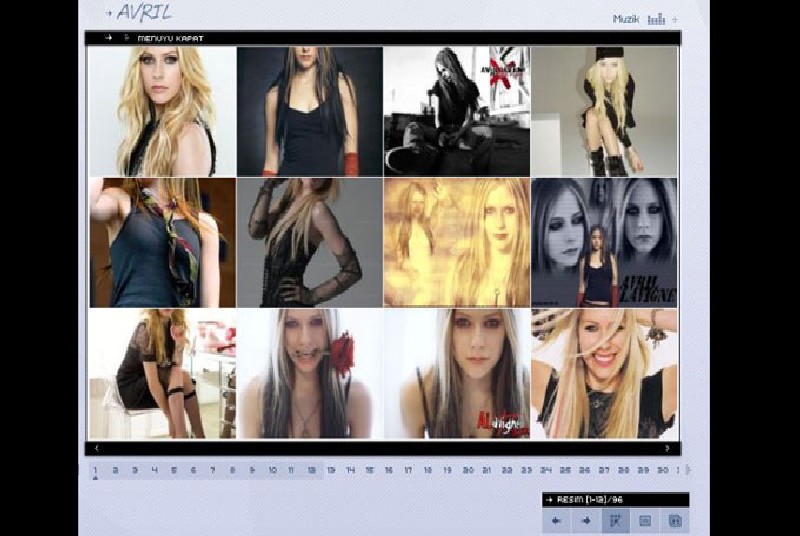Open thumbnail of smiling blonde woman, arms raised
This screenshot has height=536, width=800.
click(x=604, y=373)
